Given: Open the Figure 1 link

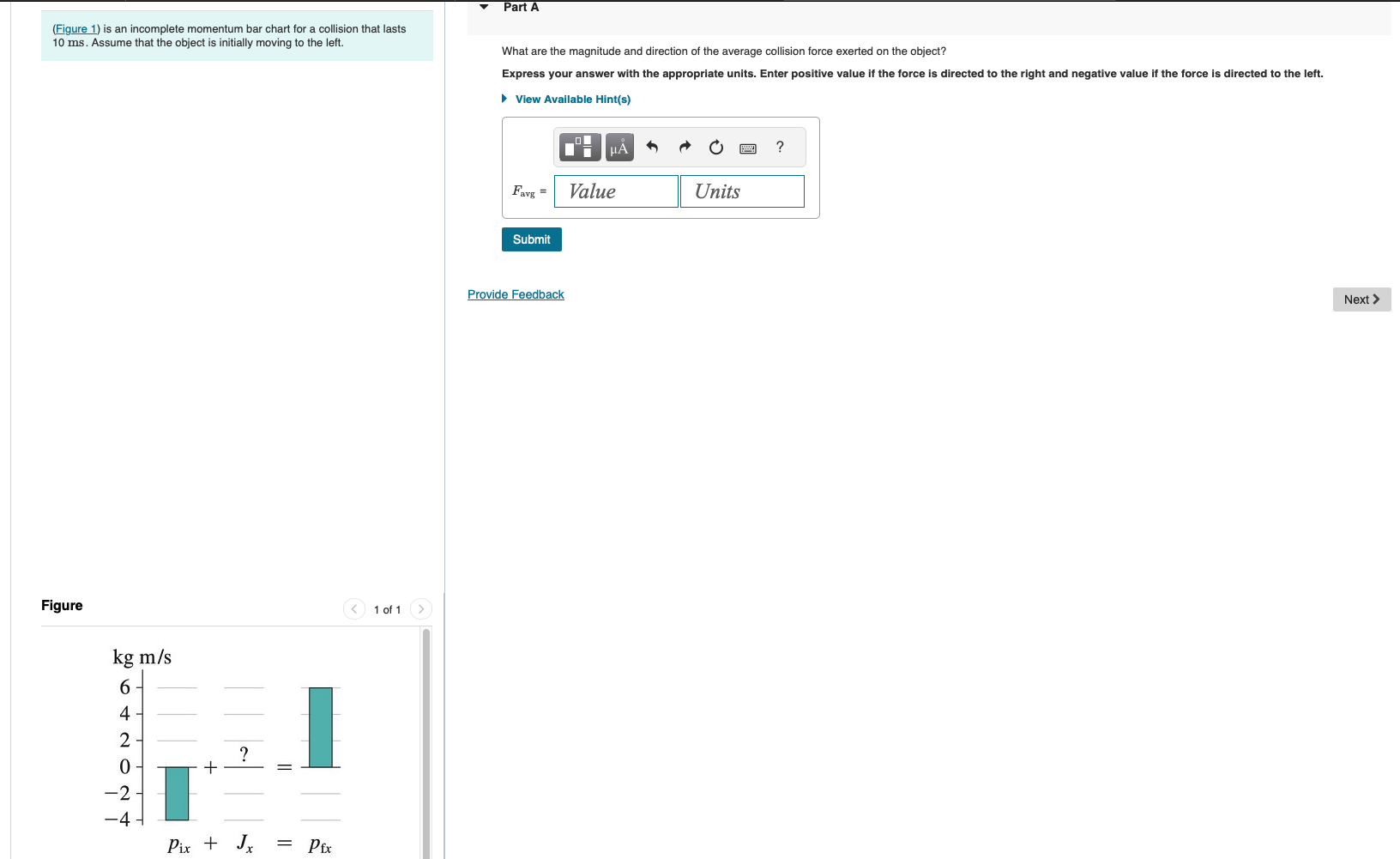Looking at the screenshot, I should coord(76,29).
